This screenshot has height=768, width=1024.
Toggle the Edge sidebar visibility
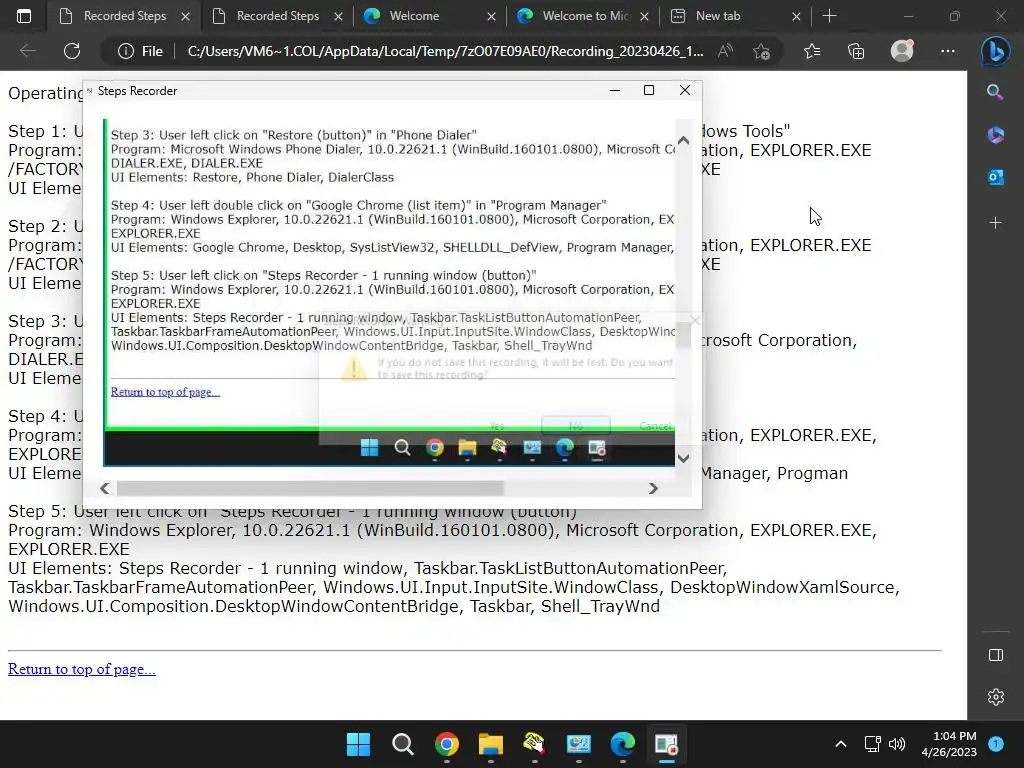995,655
